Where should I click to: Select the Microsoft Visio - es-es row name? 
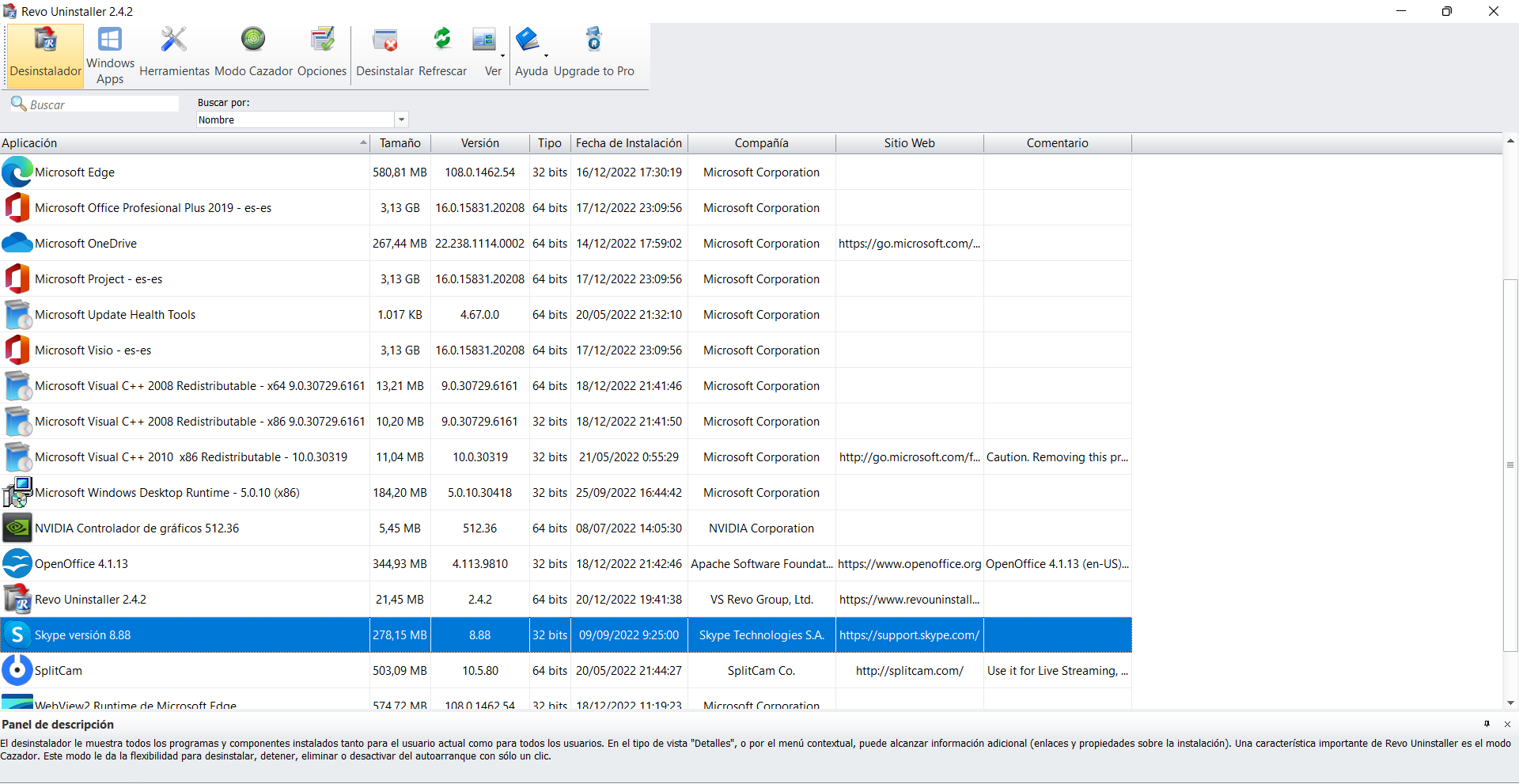(x=93, y=350)
